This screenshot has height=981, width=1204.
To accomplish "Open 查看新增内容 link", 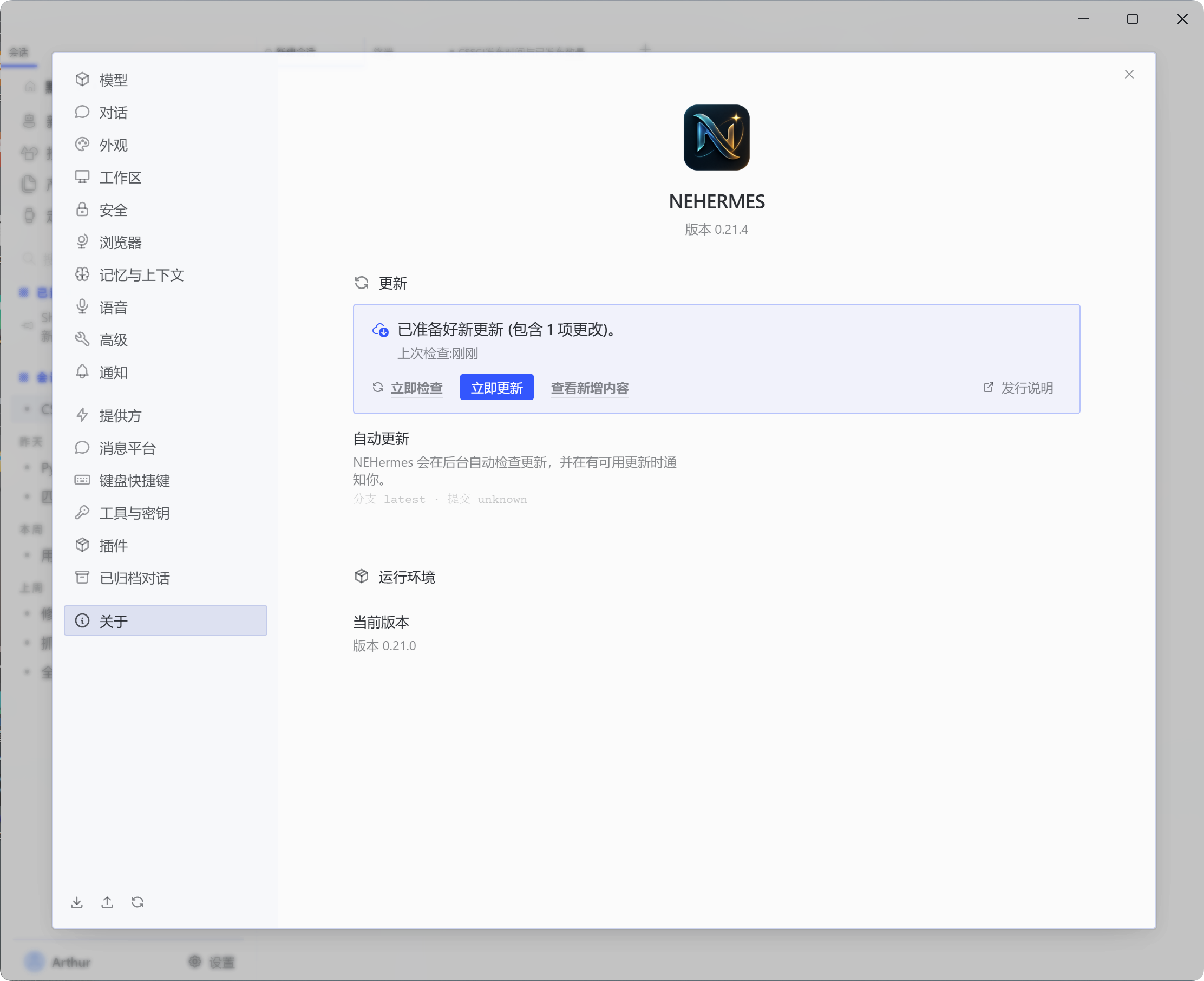I will [590, 388].
